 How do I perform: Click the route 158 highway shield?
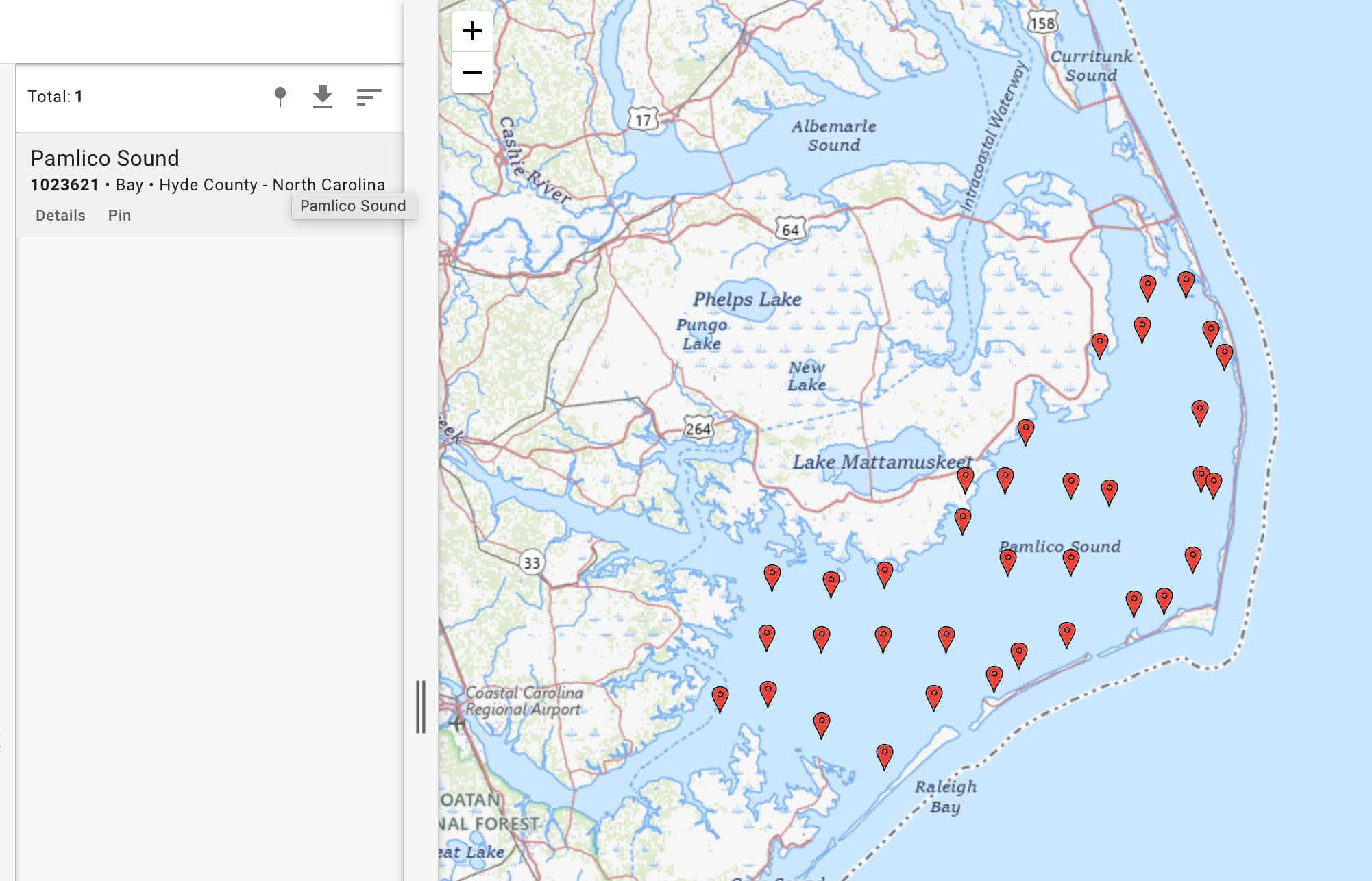[x=1042, y=23]
